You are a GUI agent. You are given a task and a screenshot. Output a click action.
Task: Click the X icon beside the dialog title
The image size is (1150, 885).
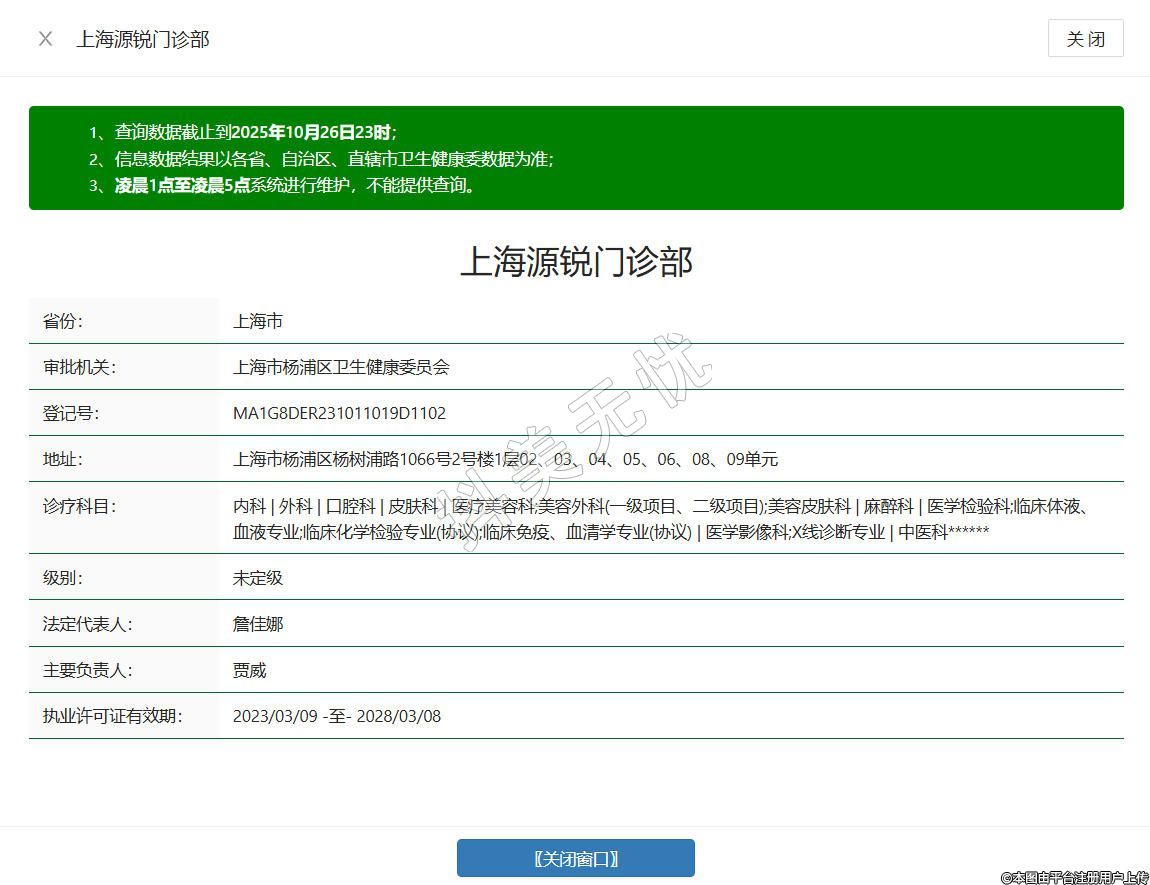tap(45, 39)
